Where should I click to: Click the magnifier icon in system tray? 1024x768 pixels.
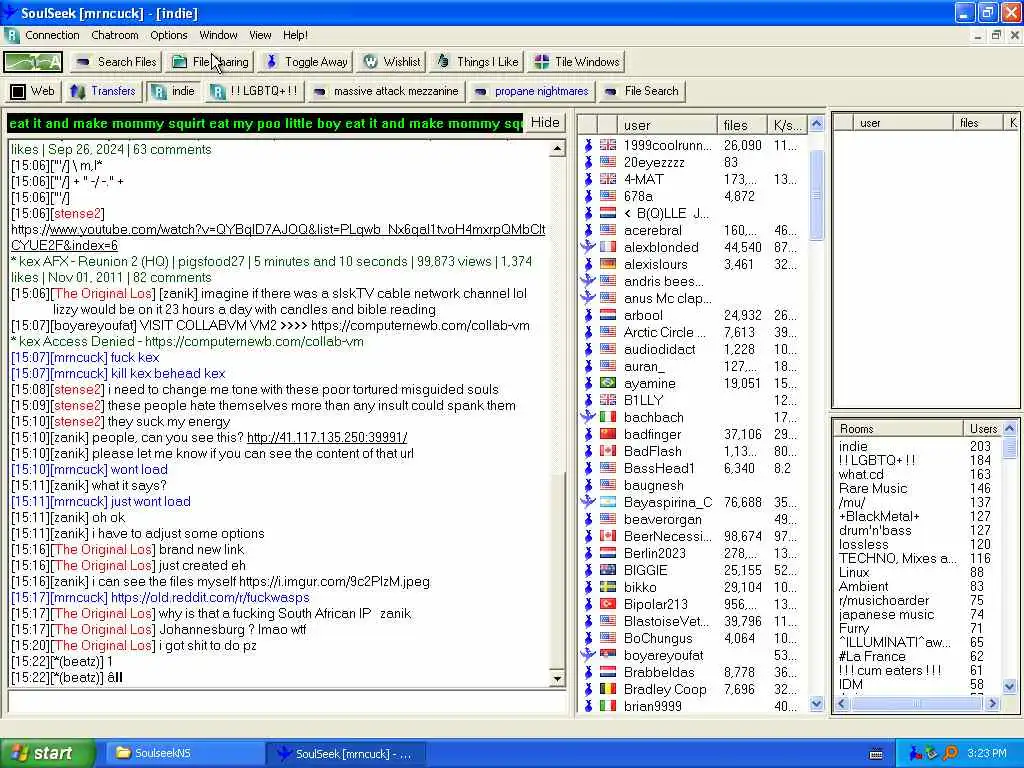[x=951, y=753]
